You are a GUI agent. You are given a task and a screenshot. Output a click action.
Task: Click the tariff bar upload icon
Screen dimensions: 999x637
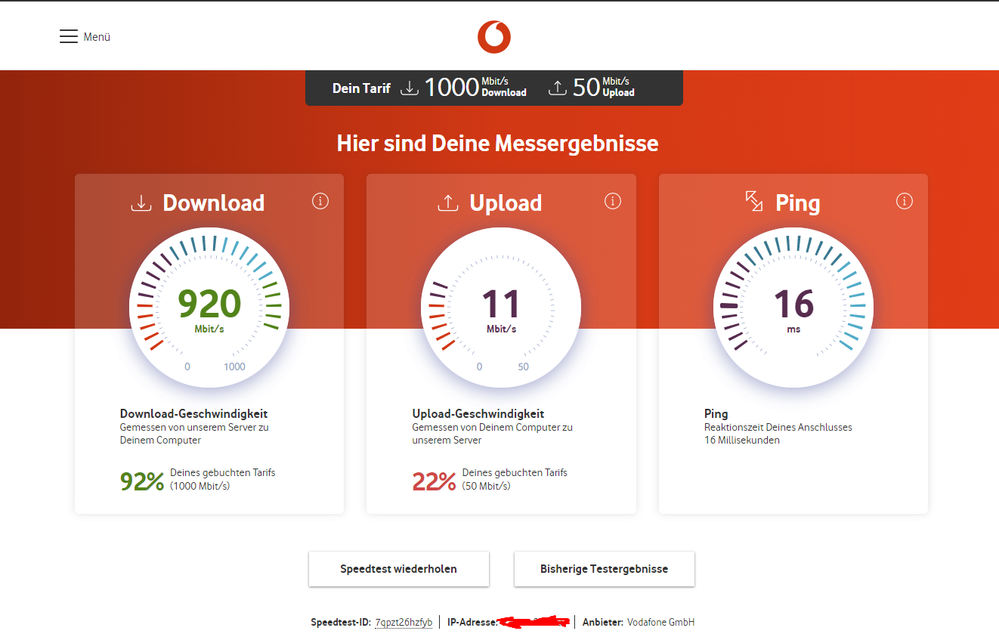(x=557, y=88)
